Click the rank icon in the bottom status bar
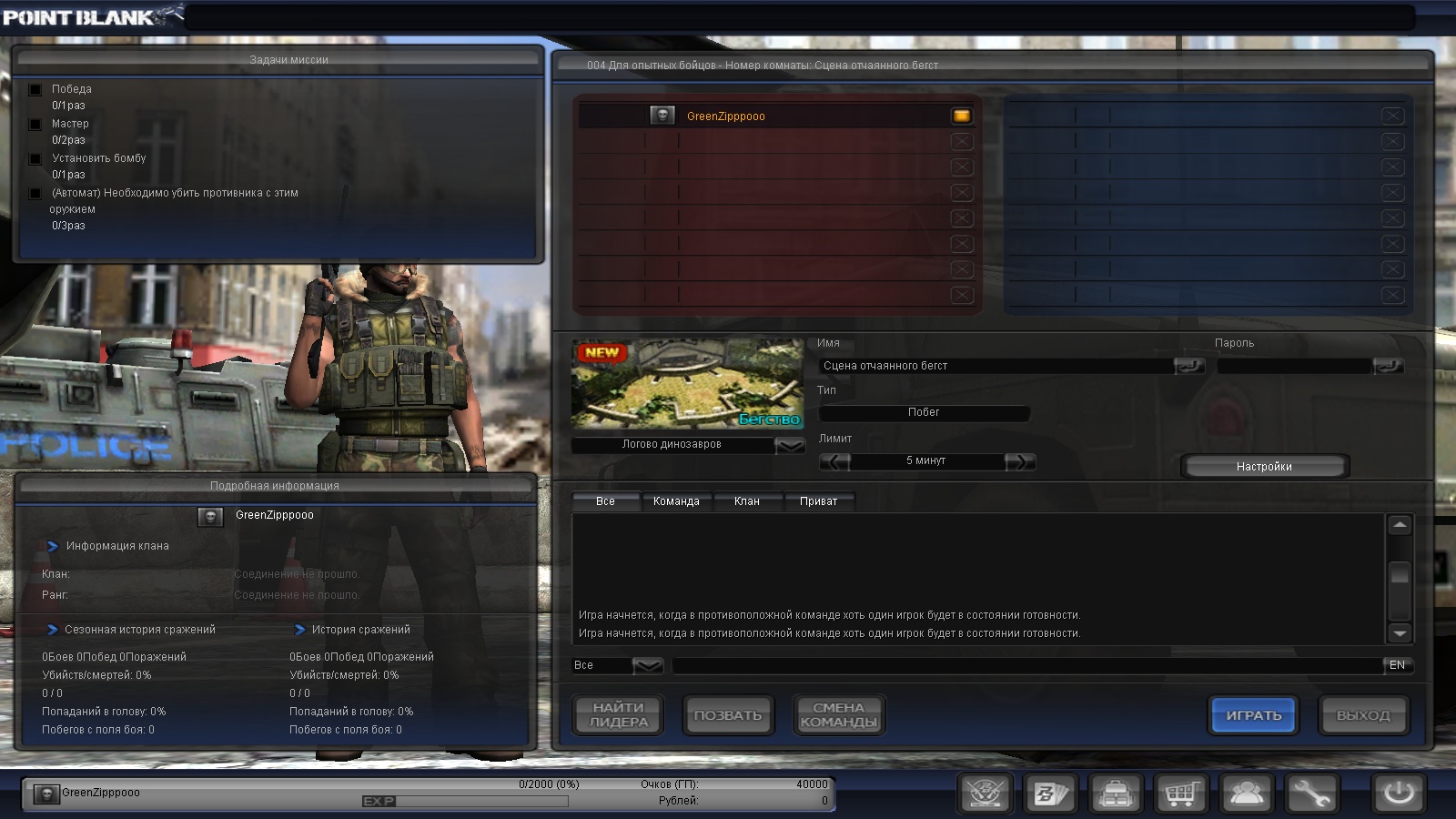 click(46, 794)
